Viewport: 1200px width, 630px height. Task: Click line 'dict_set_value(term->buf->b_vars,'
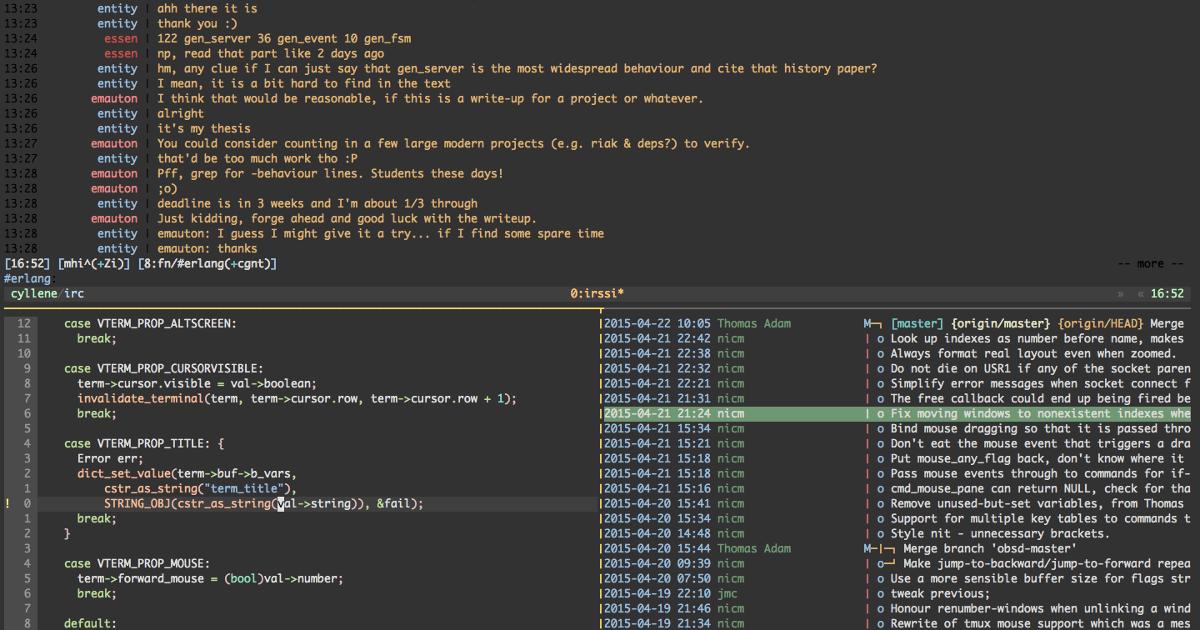(187, 474)
